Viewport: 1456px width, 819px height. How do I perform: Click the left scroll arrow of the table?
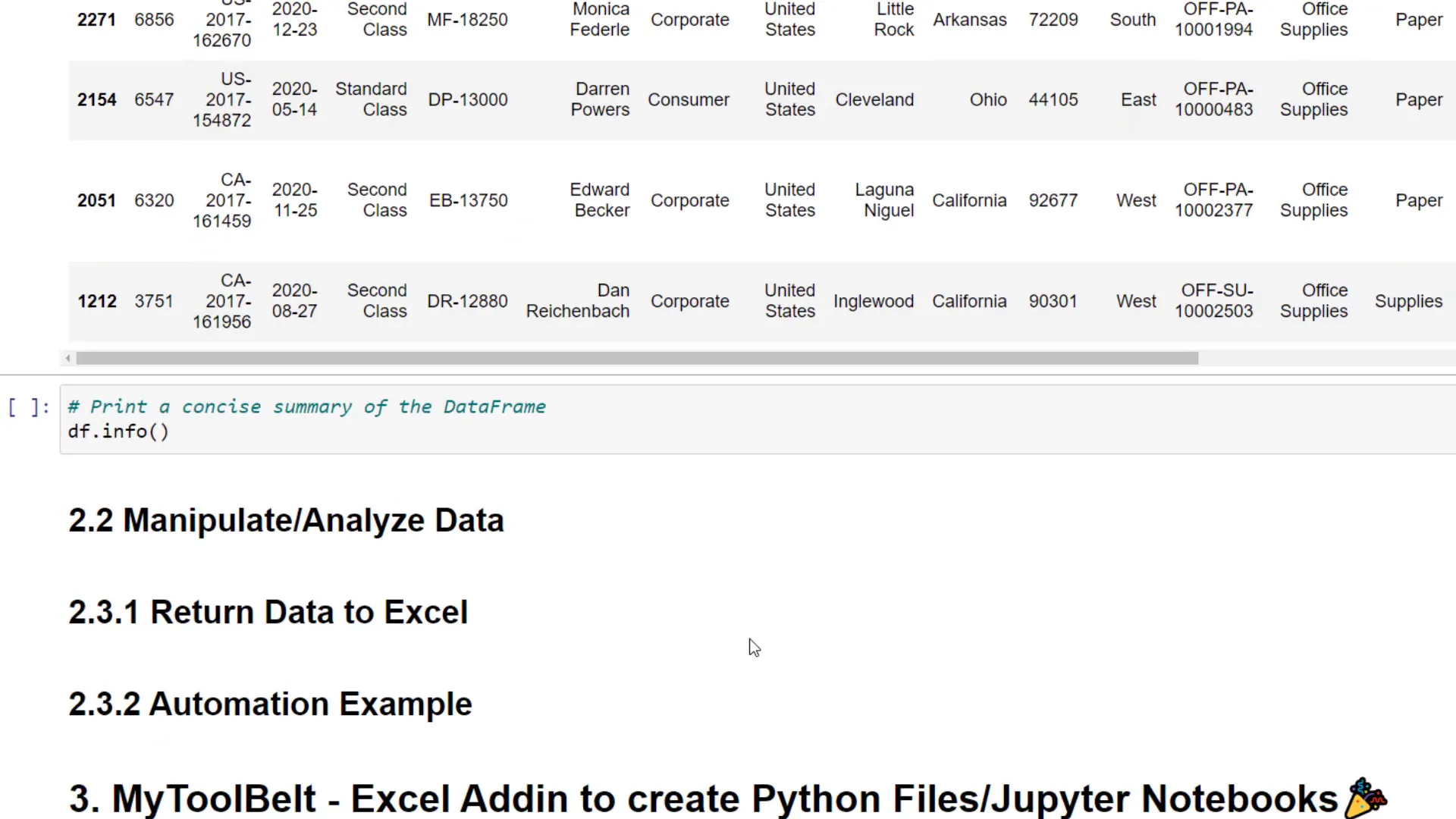coord(67,358)
